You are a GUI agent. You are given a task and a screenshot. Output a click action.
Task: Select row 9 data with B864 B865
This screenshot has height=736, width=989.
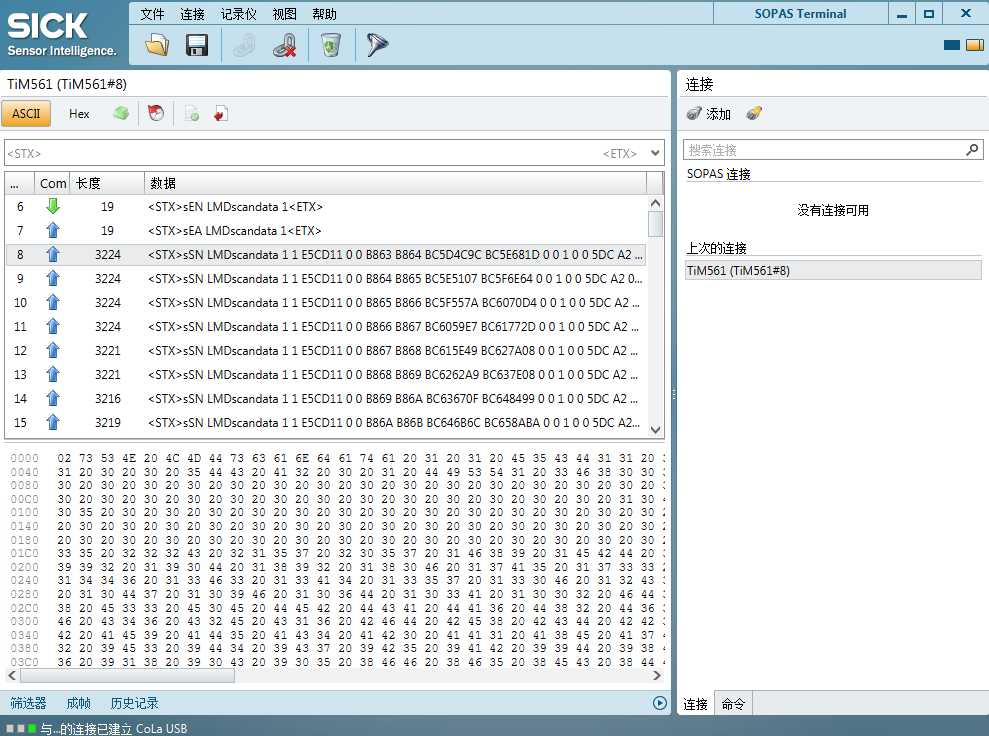pos(326,278)
